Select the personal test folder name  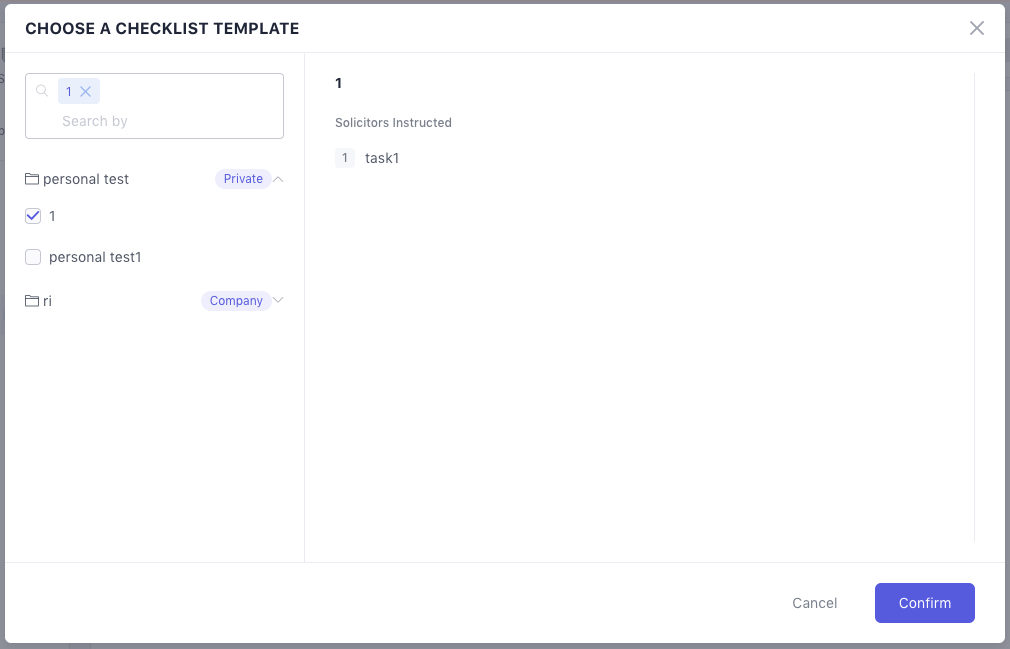86,179
